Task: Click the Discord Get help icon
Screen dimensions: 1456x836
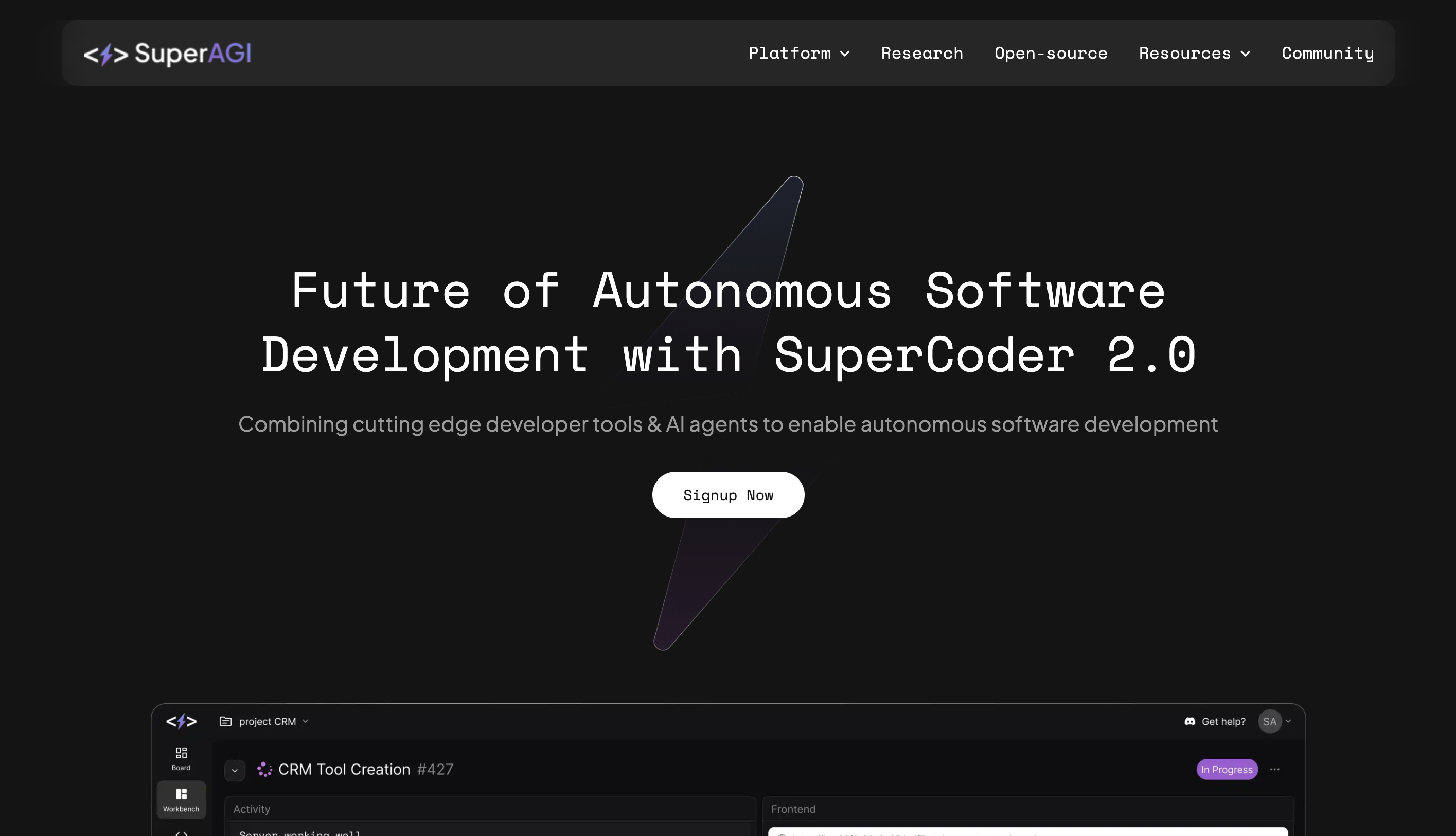Action: (1189, 721)
